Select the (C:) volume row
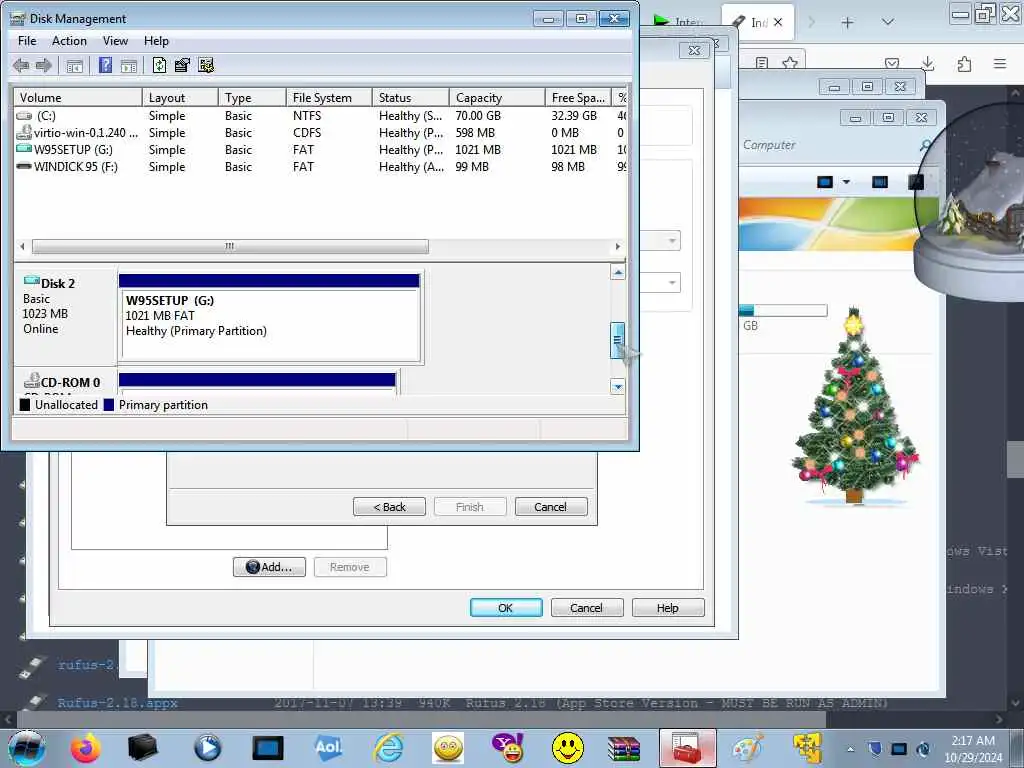Screen dimensions: 1024x768 320,116
